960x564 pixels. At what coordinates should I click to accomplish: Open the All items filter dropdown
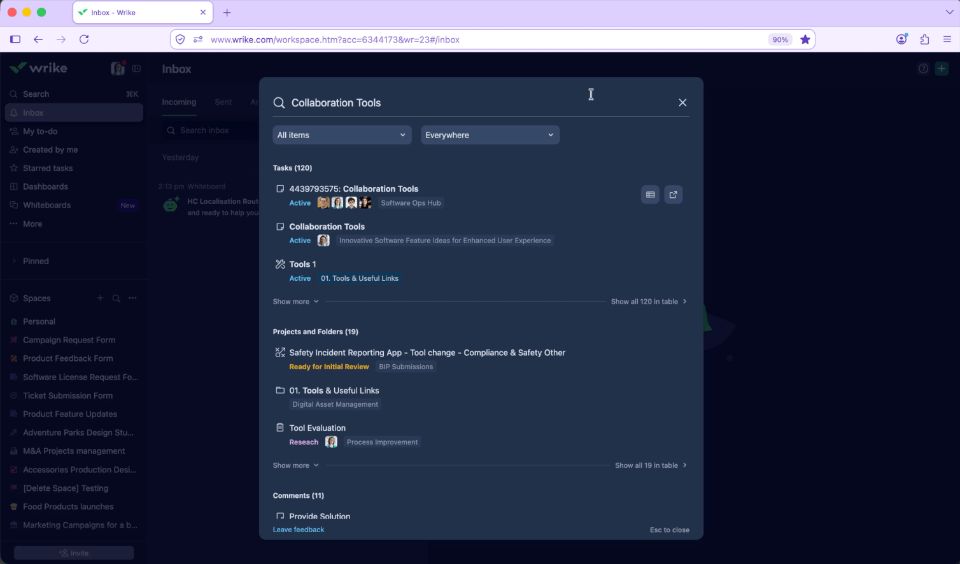pyautogui.click(x=342, y=135)
